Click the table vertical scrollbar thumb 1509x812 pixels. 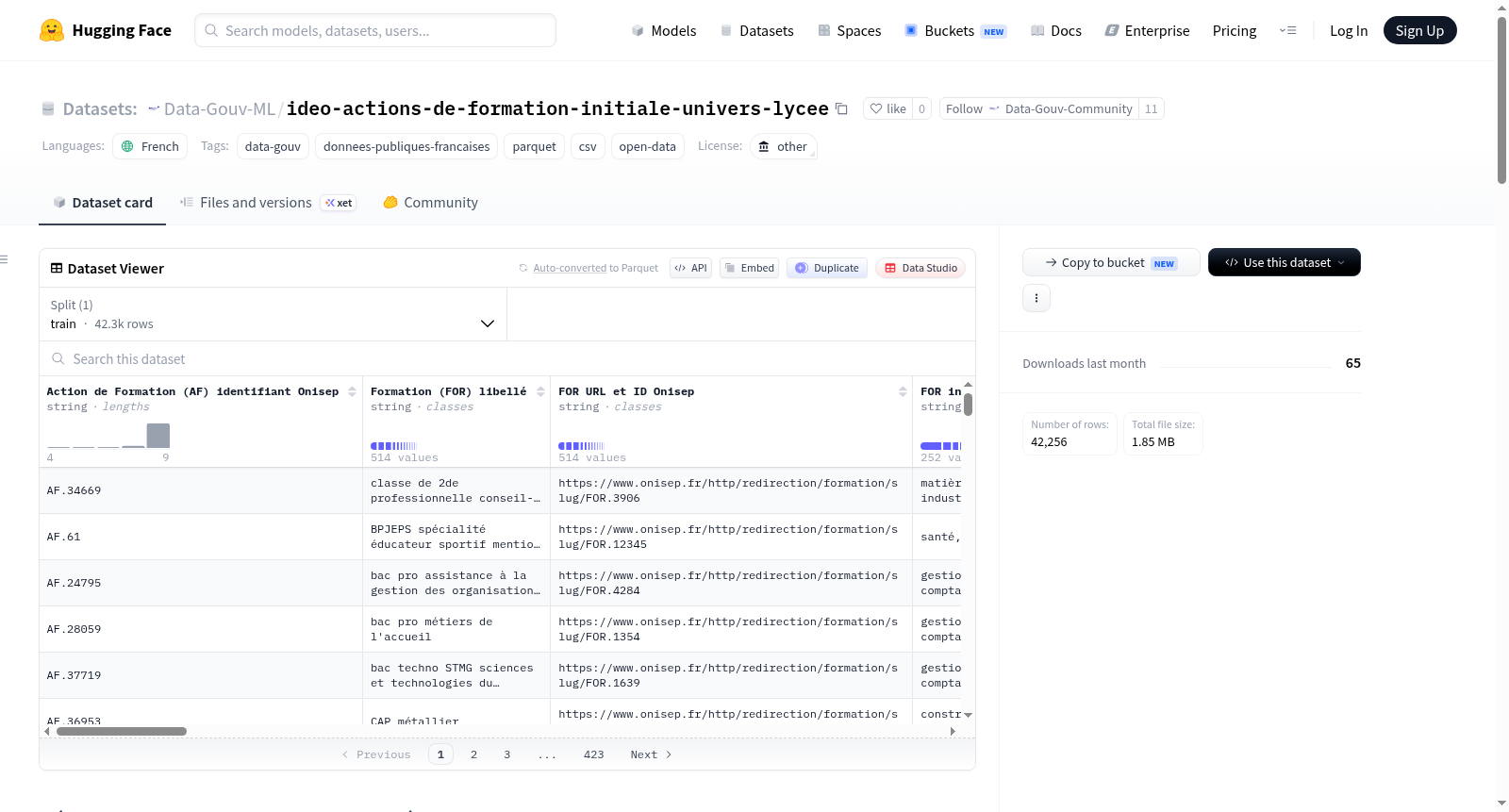pos(968,405)
